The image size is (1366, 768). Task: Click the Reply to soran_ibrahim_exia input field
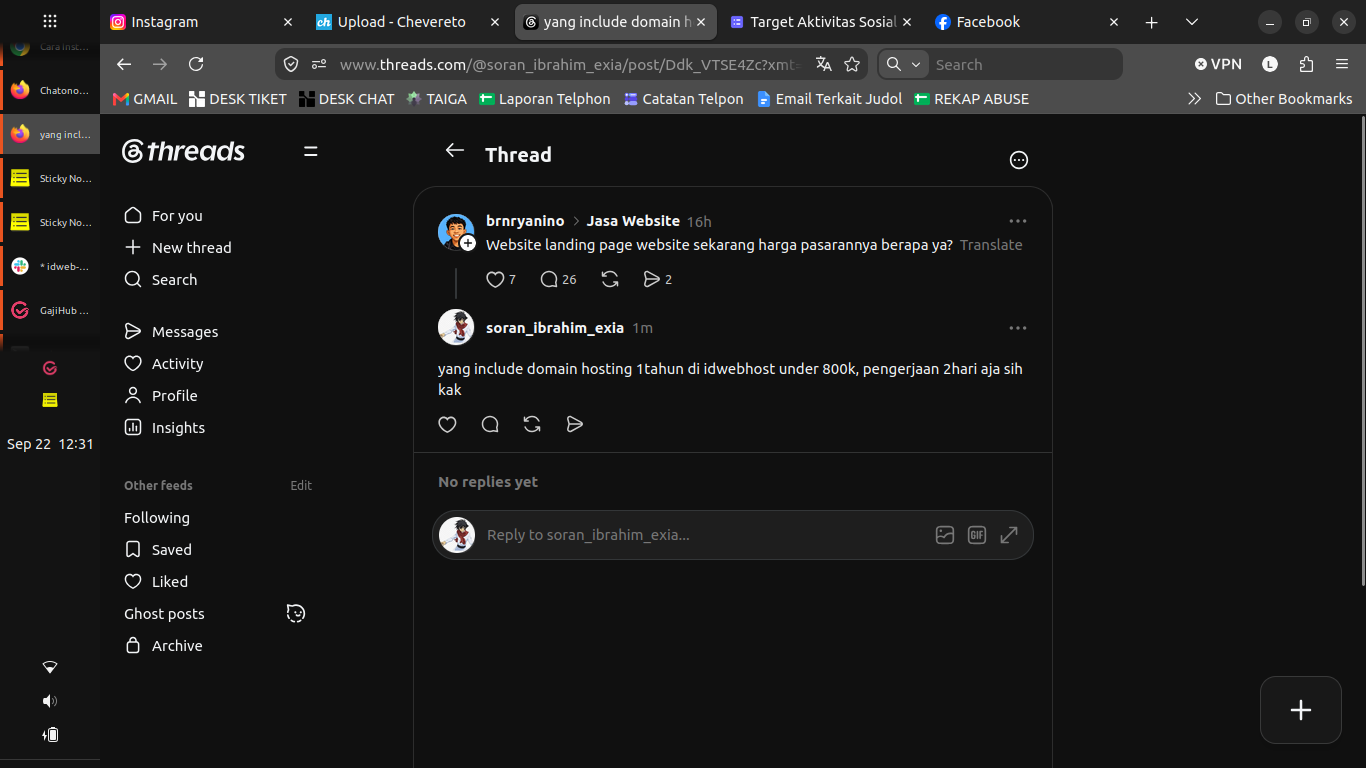[x=700, y=535]
